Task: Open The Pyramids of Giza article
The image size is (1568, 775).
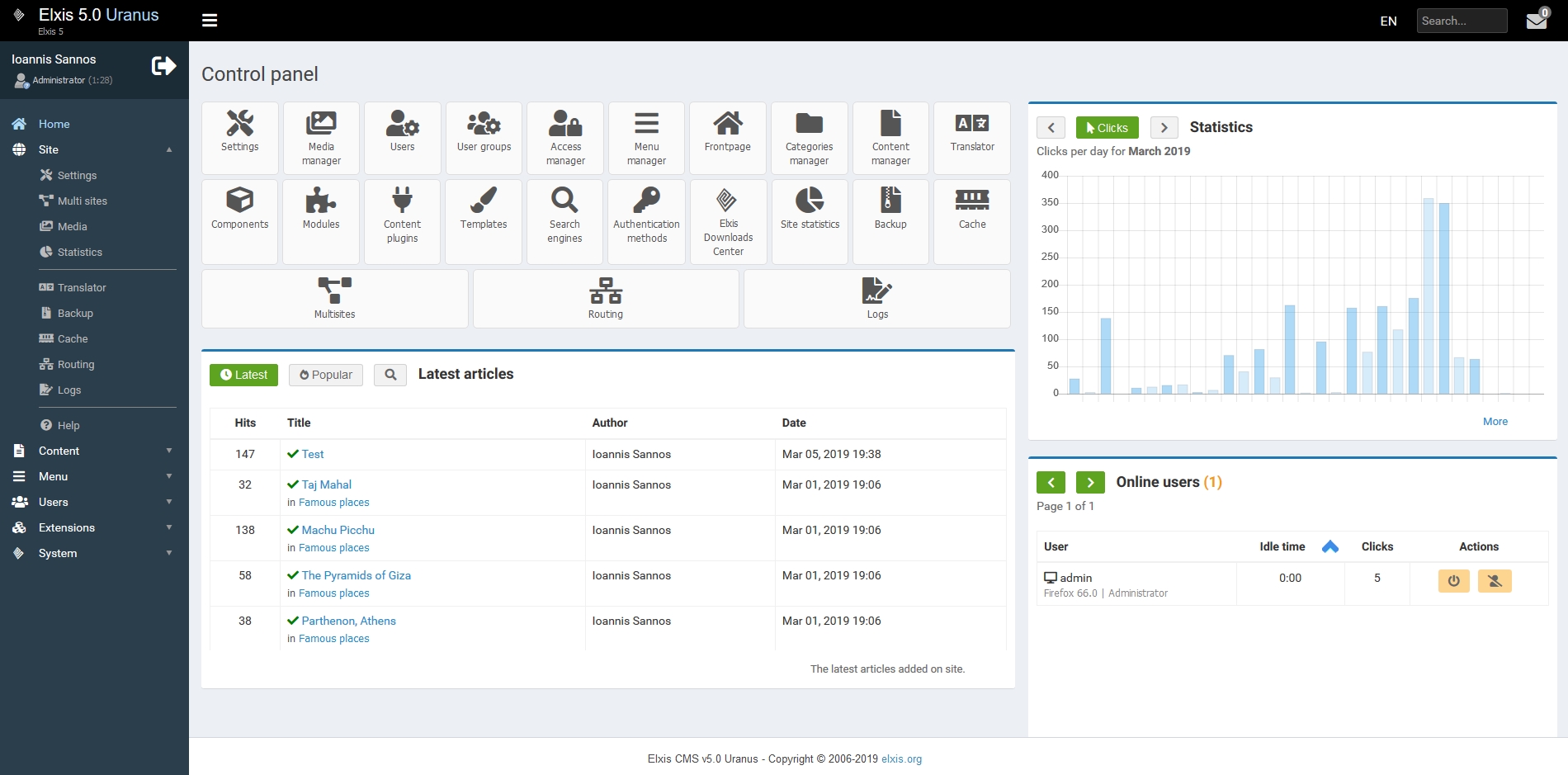Action: pyautogui.click(x=356, y=575)
